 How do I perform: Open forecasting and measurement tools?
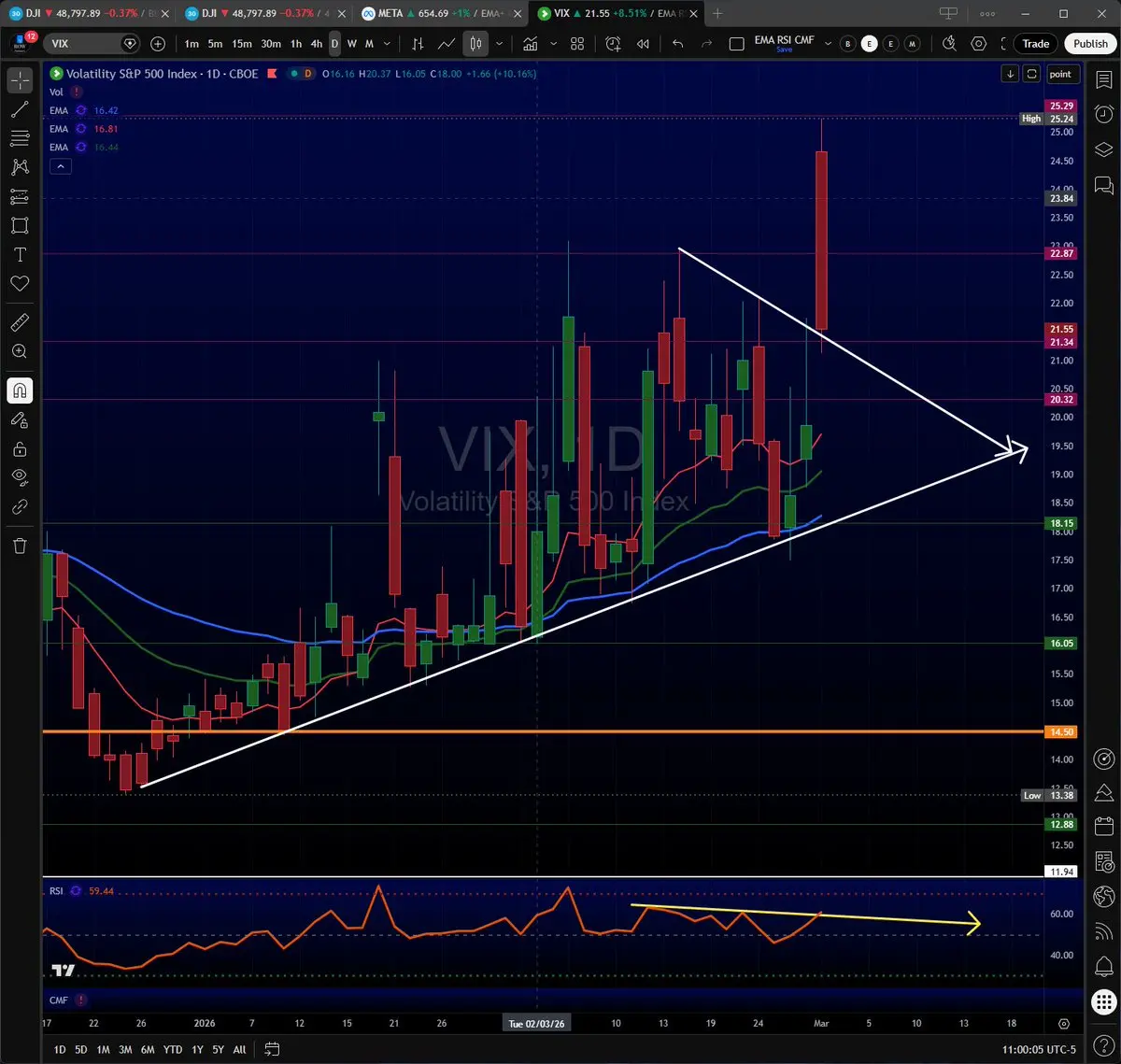pos(19,196)
